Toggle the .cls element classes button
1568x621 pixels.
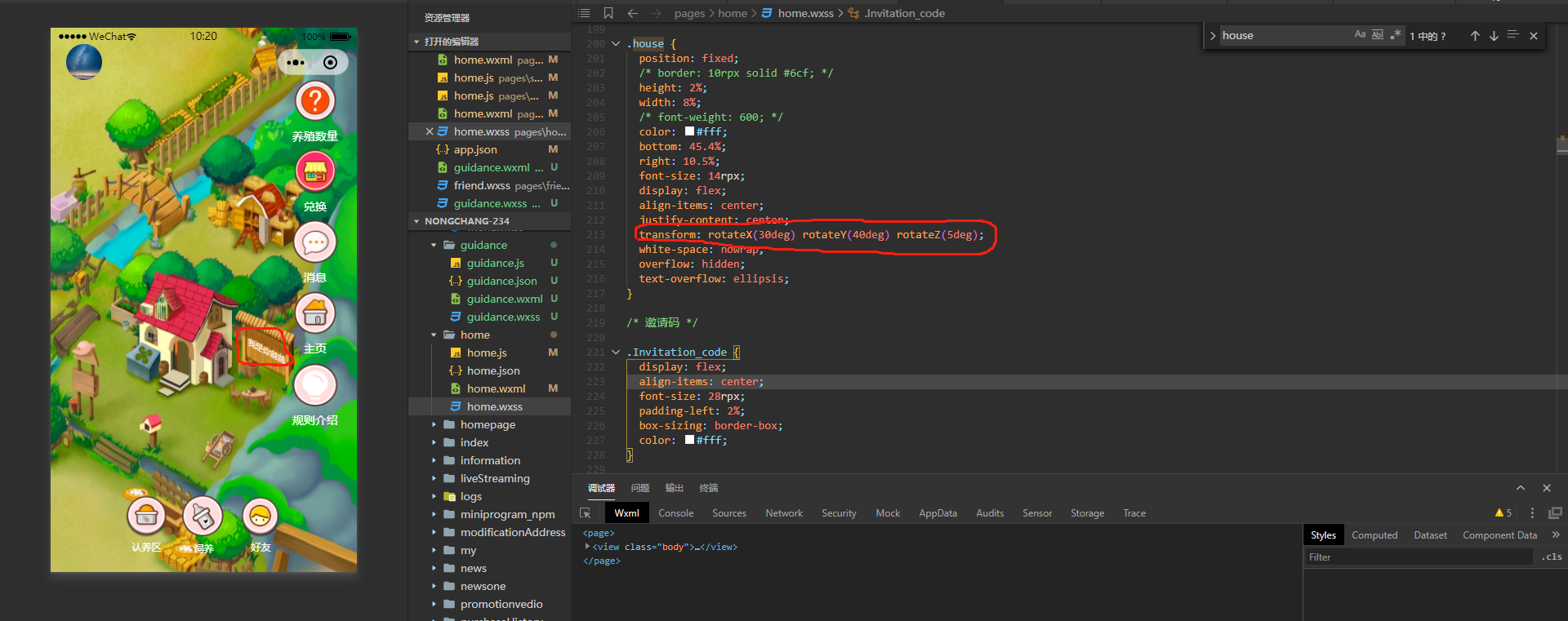coord(1552,557)
